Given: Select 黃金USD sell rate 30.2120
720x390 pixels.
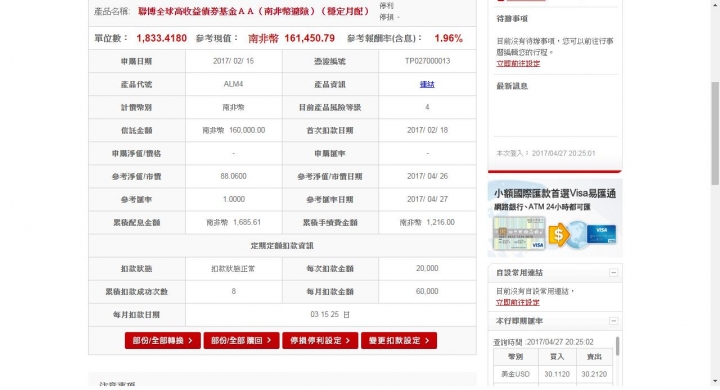Looking at the screenshot, I should tap(594, 374).
